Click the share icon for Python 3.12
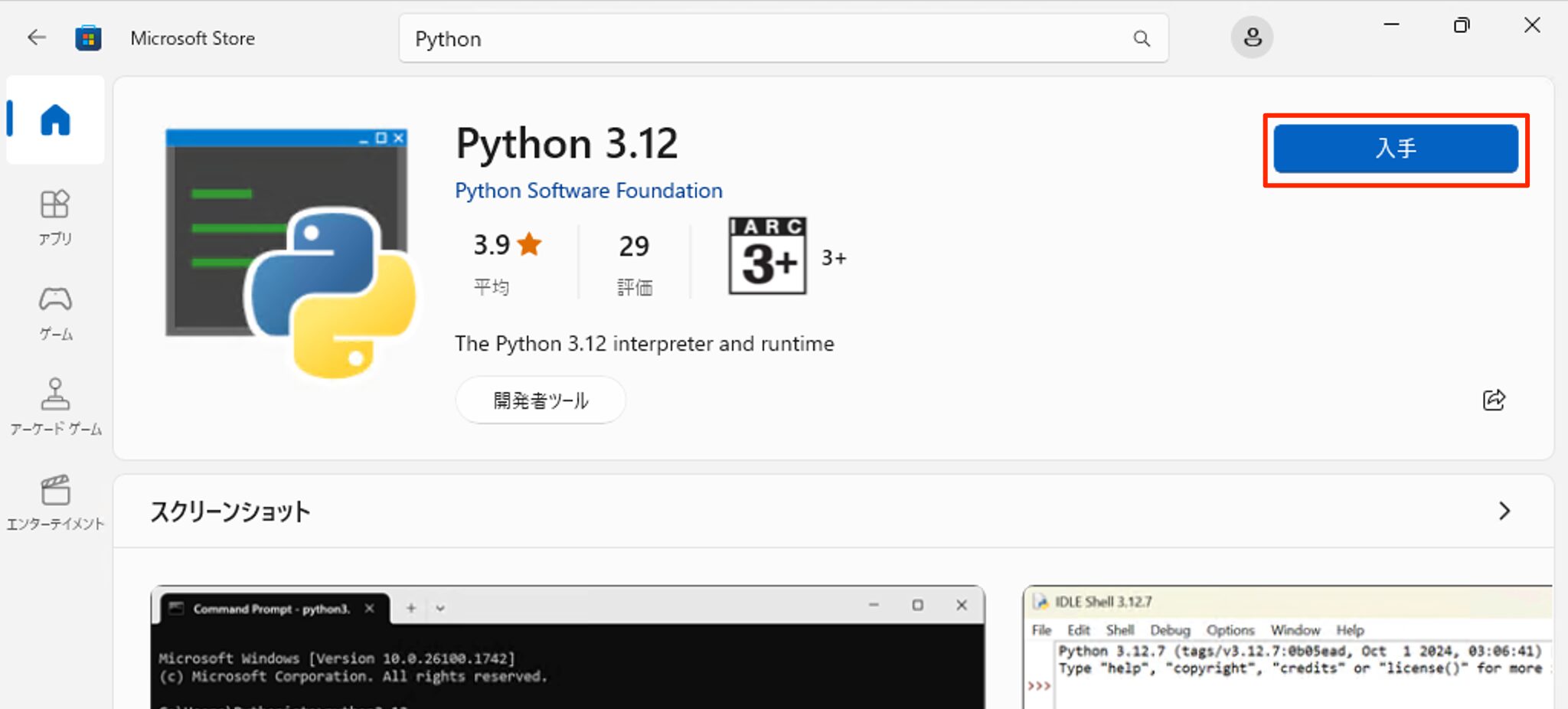 (1494, 400)
